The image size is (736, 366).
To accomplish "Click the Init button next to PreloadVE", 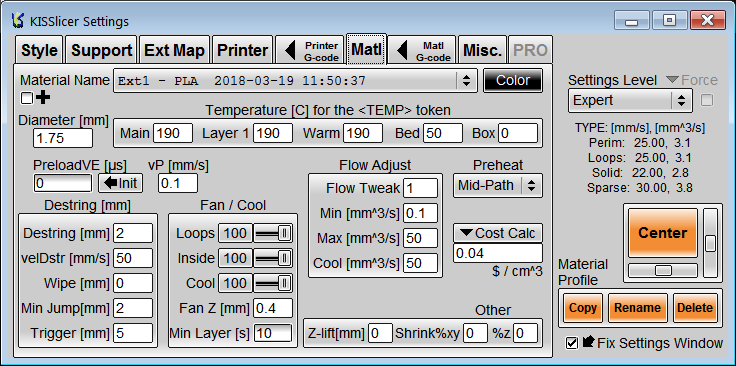I will pos(121,183).
